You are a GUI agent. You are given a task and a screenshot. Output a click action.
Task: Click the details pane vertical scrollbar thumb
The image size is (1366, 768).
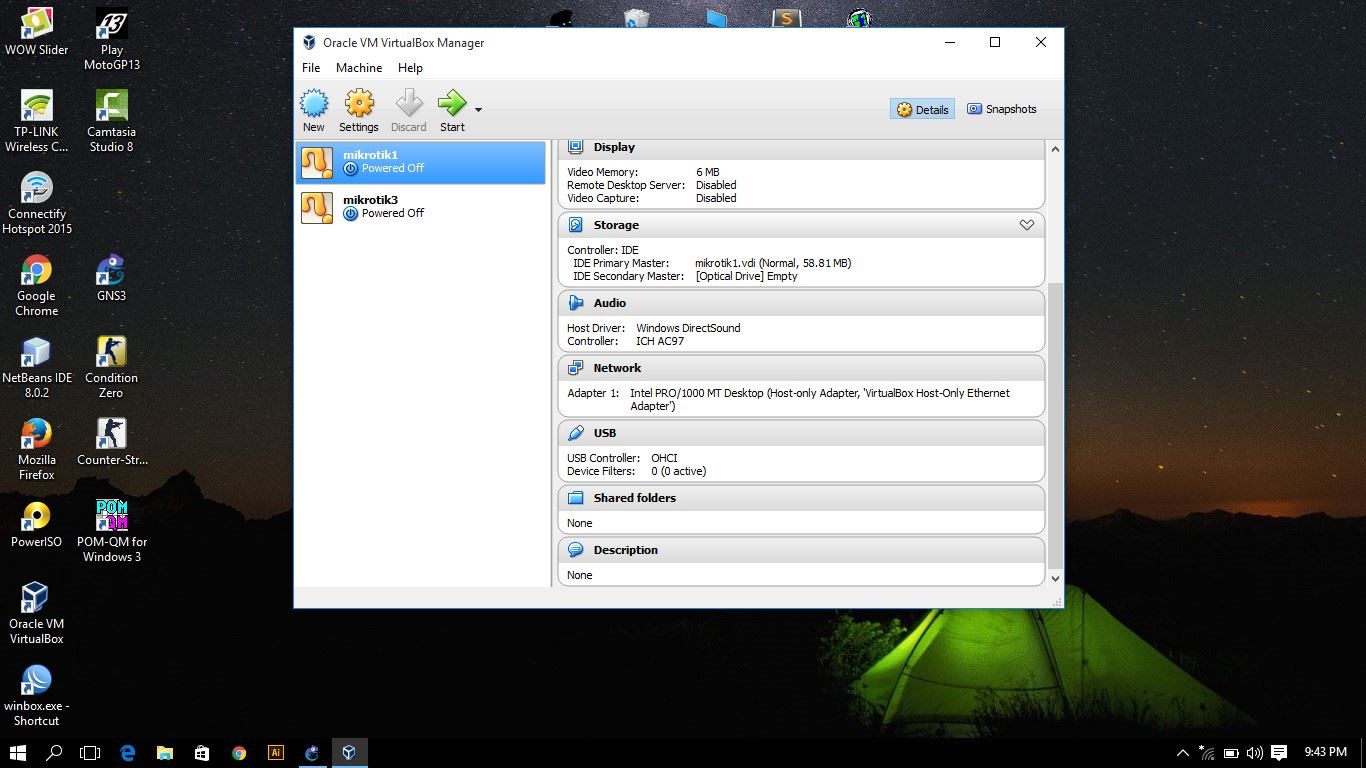(1054, 425)
